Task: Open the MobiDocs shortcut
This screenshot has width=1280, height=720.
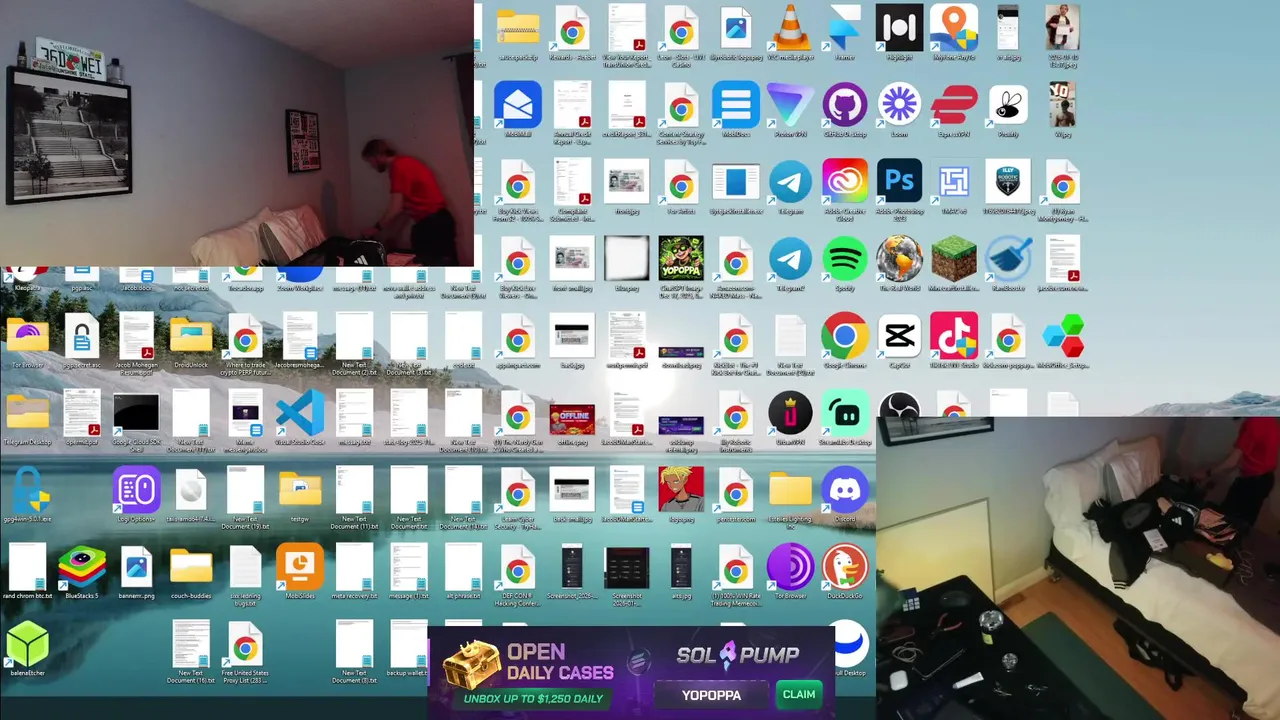Action: tap(736, 105)
